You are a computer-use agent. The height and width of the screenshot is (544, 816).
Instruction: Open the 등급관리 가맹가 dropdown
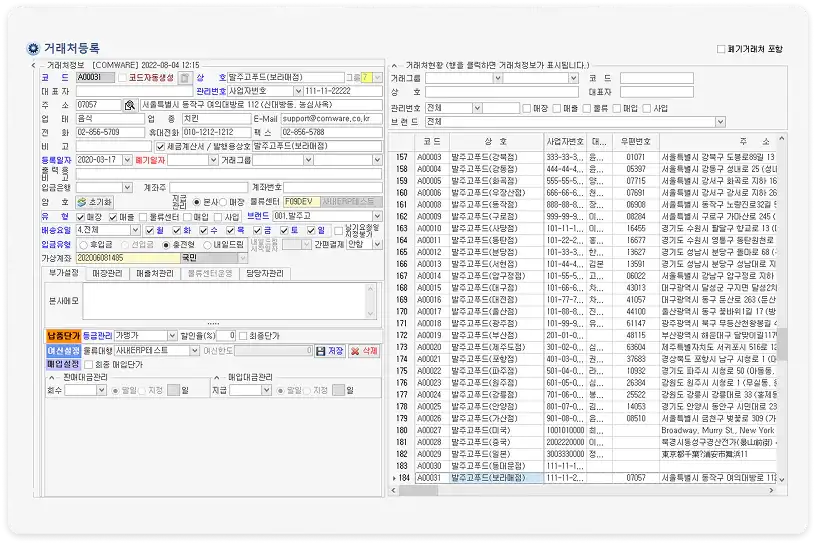172,336
